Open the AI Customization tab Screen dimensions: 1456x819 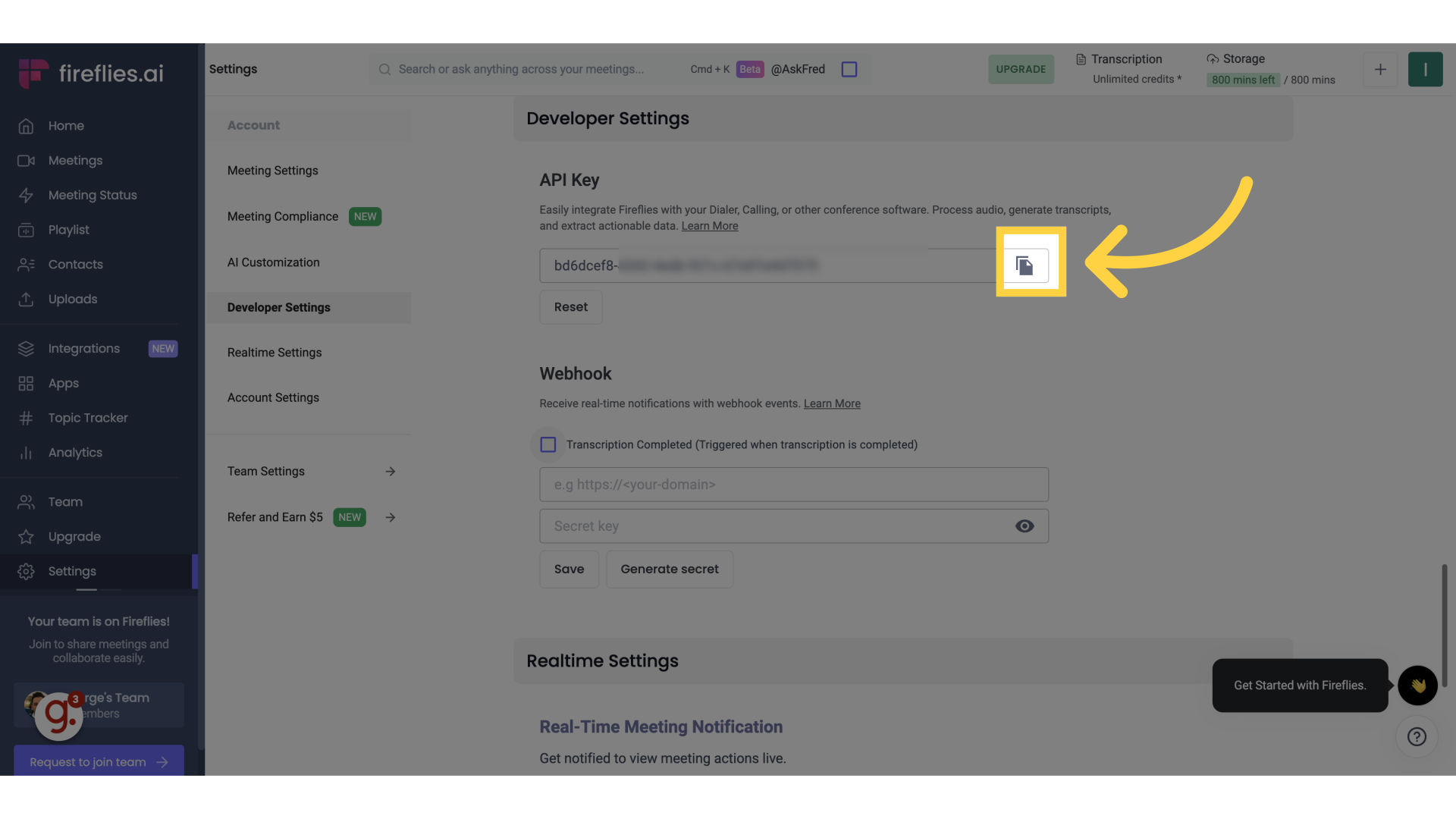[x=273, y=262]
